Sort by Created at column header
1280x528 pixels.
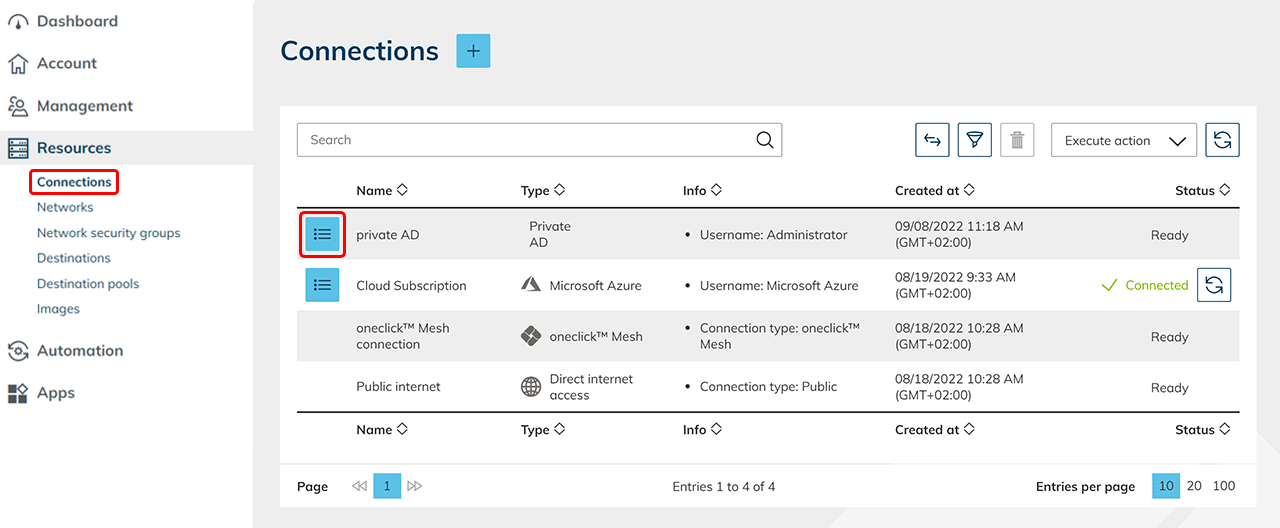click(934, 190)
